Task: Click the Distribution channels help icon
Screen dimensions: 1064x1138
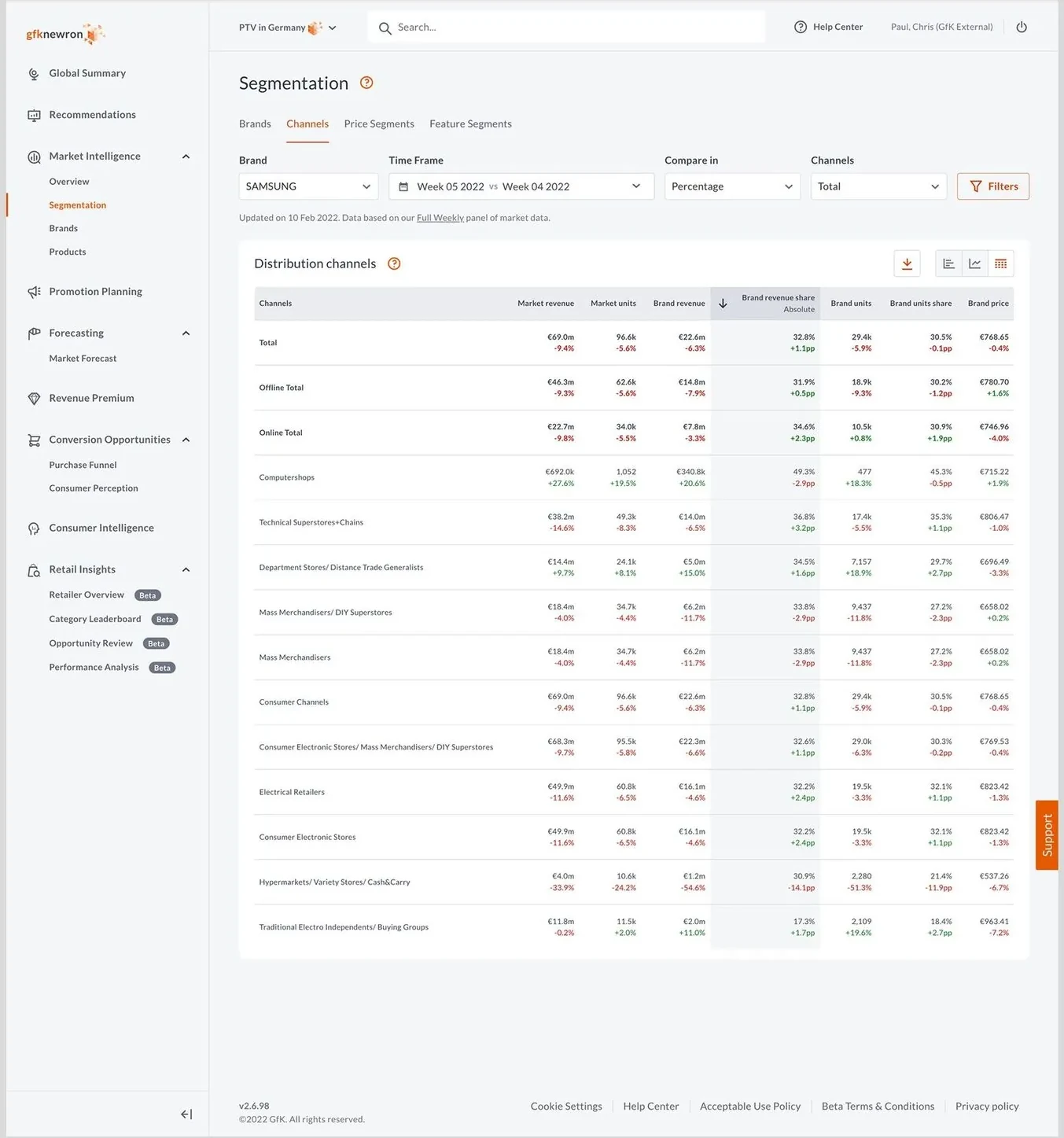Action: point(395,263)
